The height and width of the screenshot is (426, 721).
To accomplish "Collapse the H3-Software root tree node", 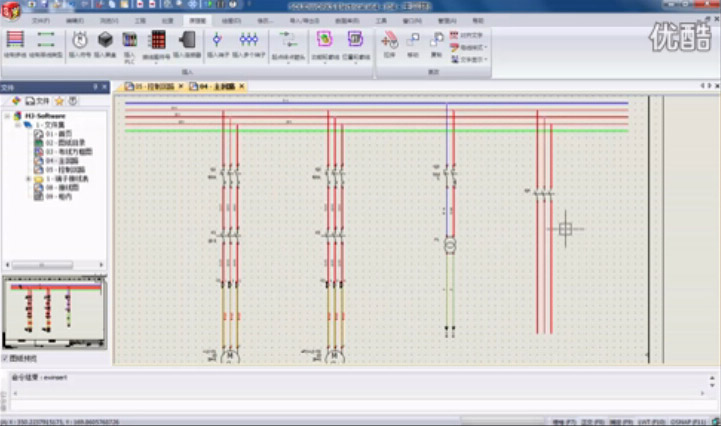I will (x=7, y=116).
